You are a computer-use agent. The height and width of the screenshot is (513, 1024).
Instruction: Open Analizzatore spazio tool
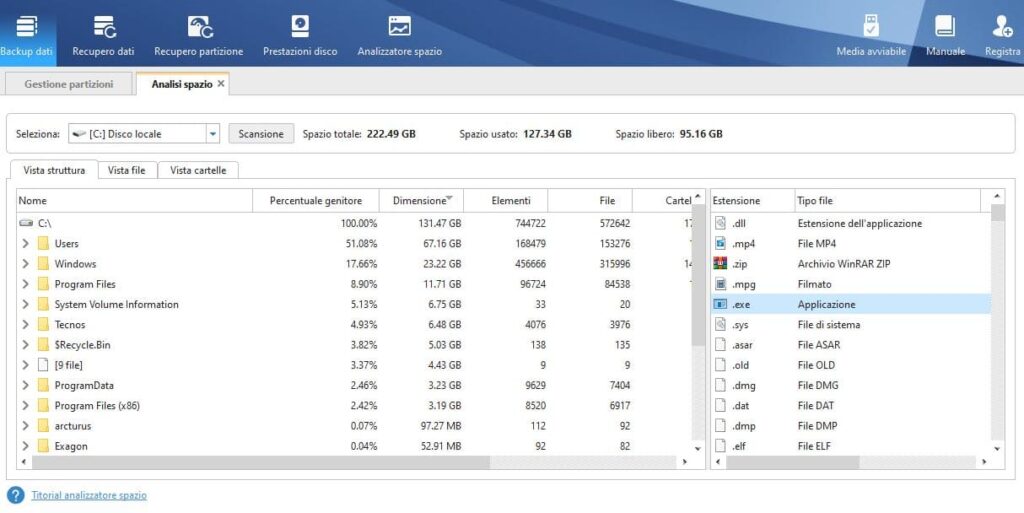click(x=399, y=35)
